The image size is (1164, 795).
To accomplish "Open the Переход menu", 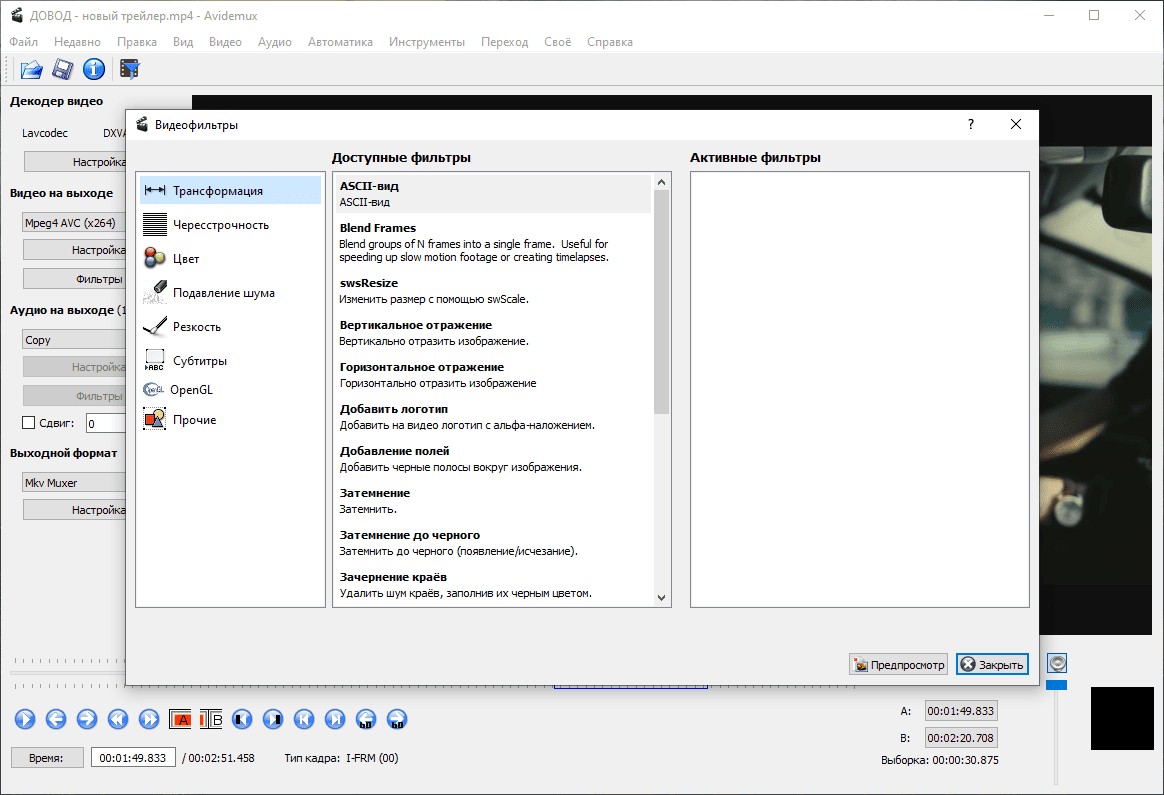I will 505,42.
